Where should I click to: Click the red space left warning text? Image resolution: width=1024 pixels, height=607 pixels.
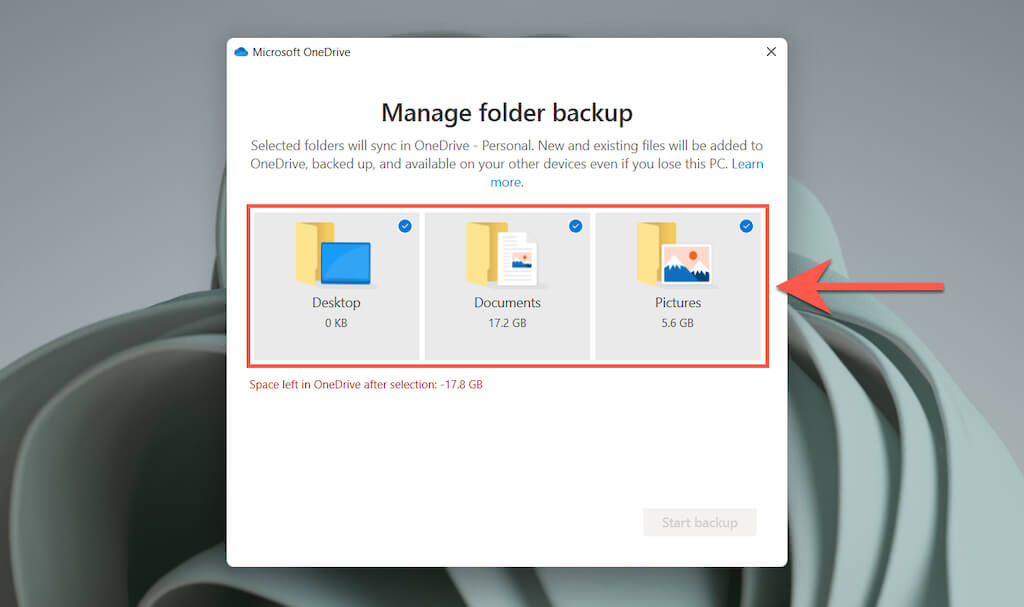pyautogui.click(x=366, y=384)
